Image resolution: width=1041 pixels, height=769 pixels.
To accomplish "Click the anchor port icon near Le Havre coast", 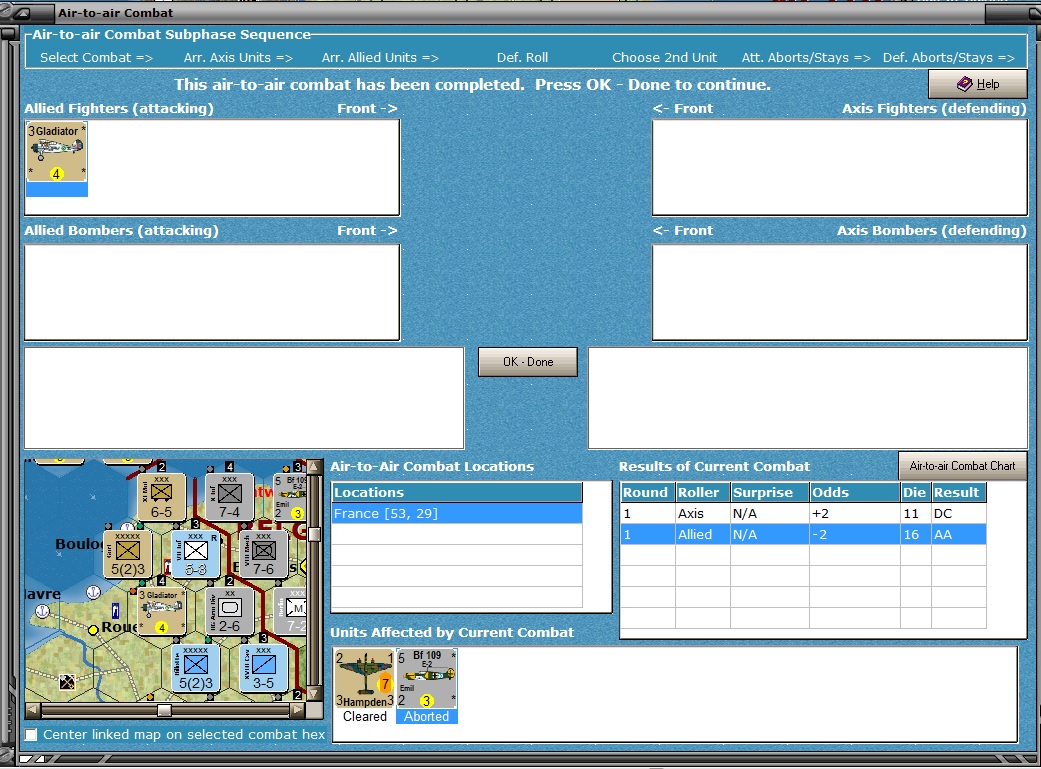I will point(42,610).
